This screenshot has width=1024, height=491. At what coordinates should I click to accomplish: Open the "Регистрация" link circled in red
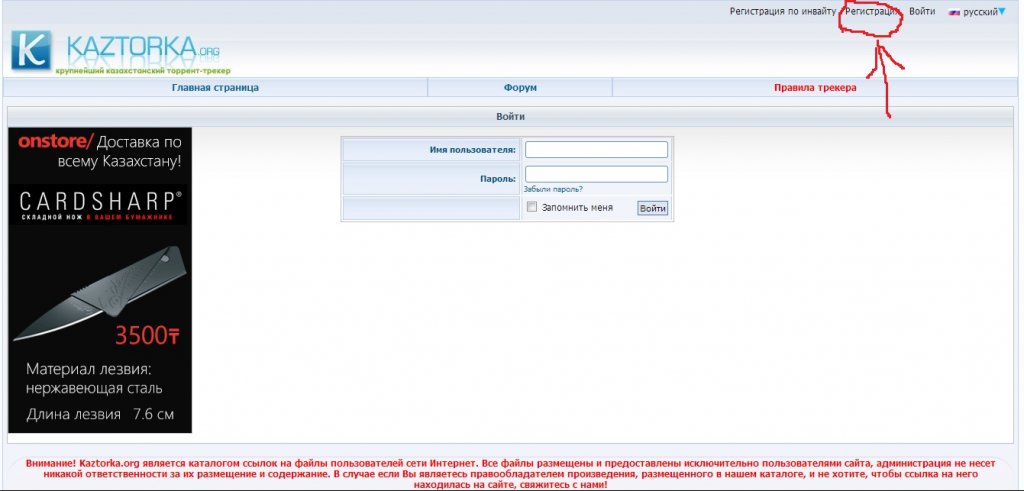click(x=872, y=12)
